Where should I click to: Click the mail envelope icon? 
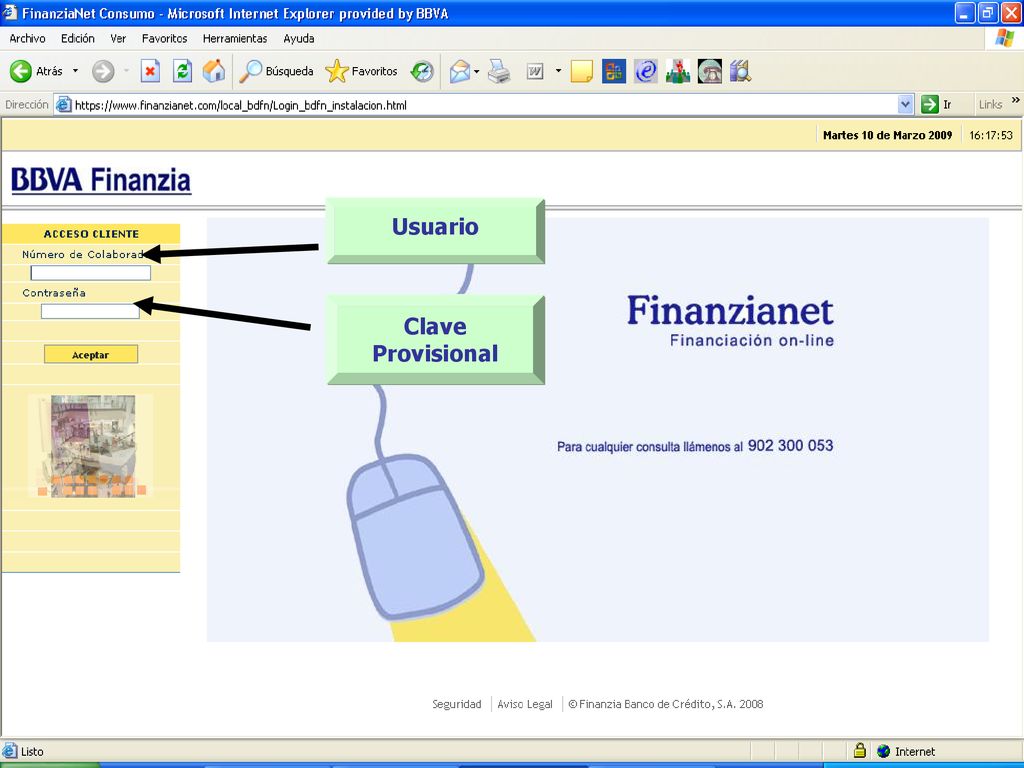tap(460, 71)
